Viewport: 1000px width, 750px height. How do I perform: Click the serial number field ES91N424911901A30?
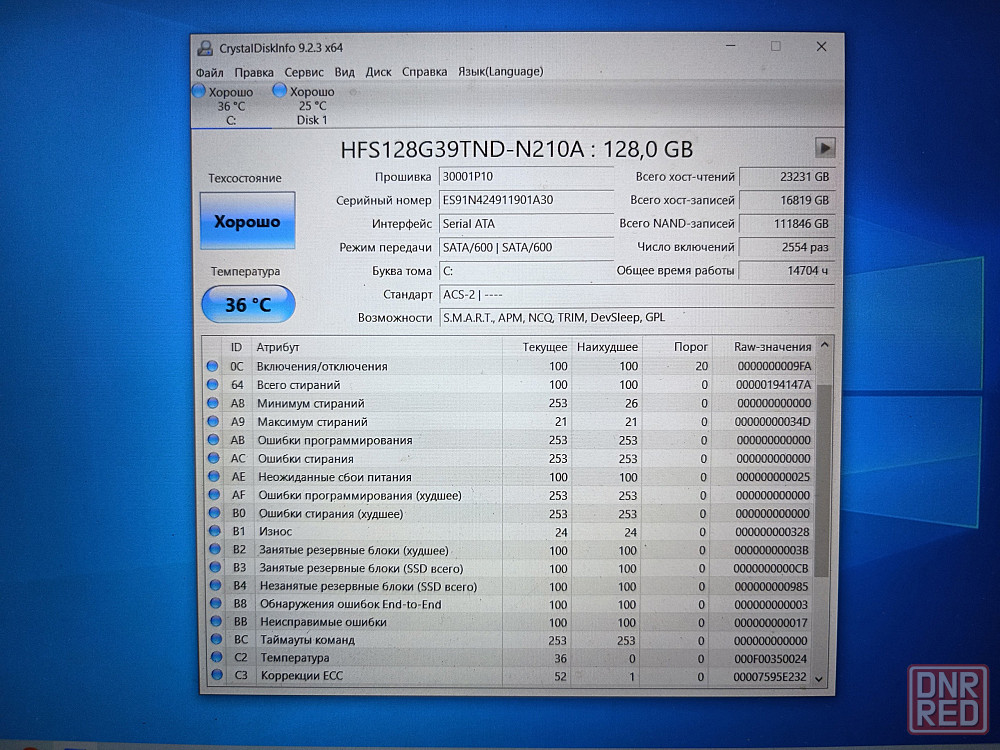pyautogui.click(x=526, y=200)
